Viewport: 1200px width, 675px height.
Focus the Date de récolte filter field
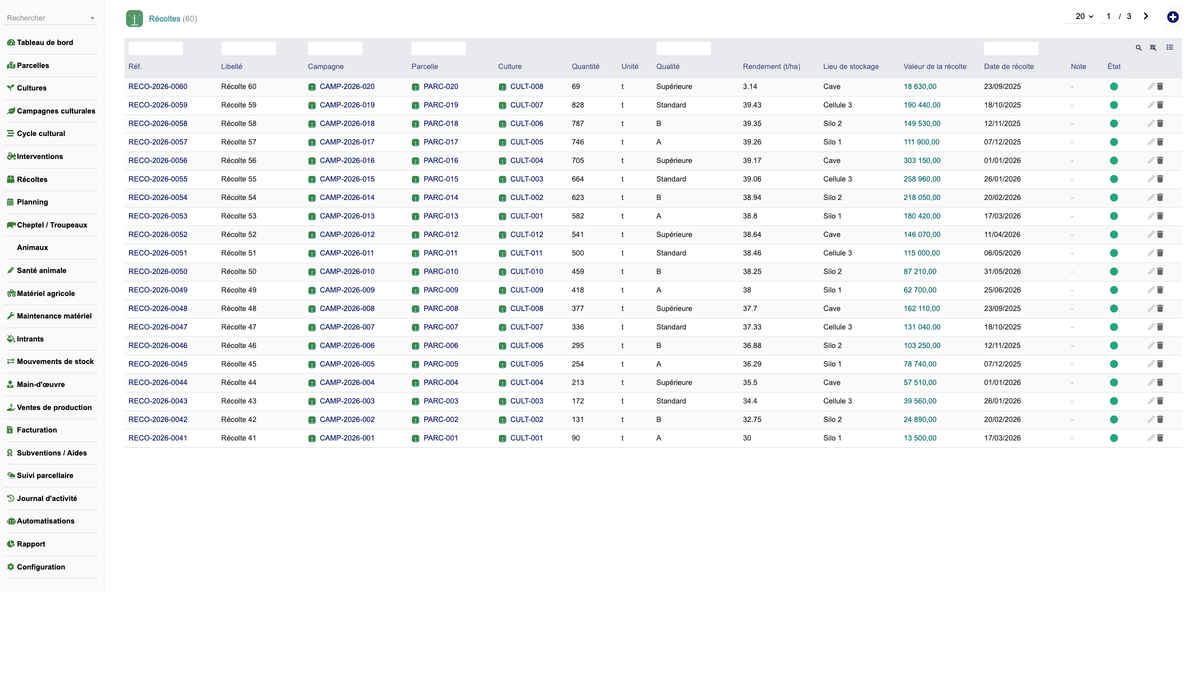(x=1011, y=48)
